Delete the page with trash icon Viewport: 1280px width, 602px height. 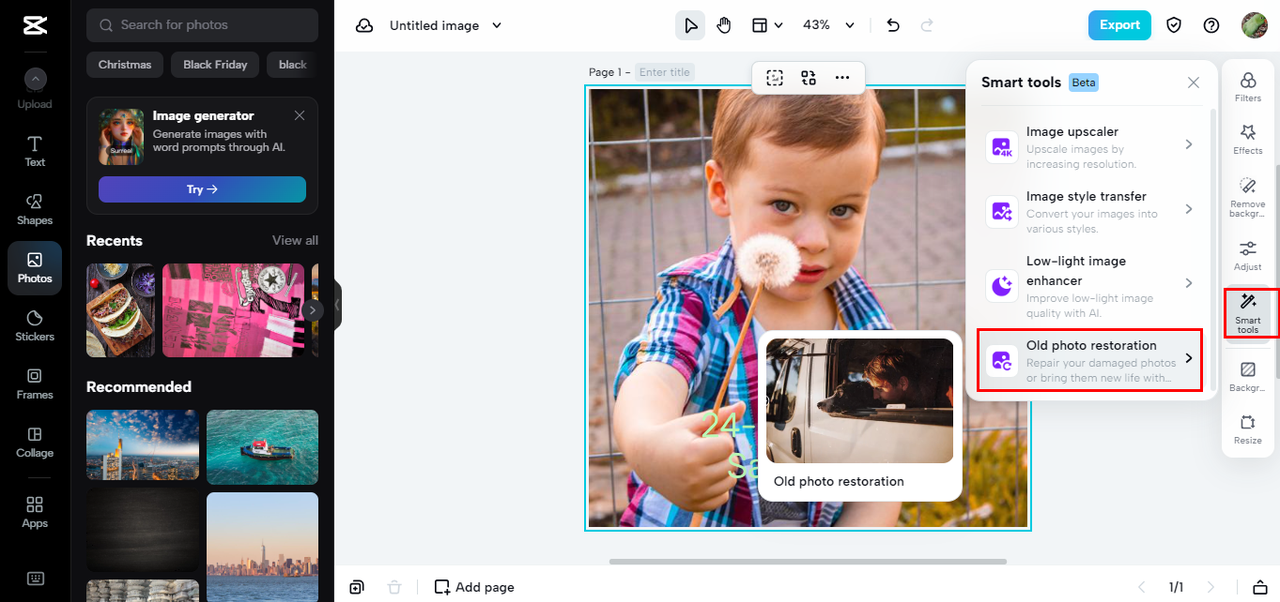click(x=394, y=587)
